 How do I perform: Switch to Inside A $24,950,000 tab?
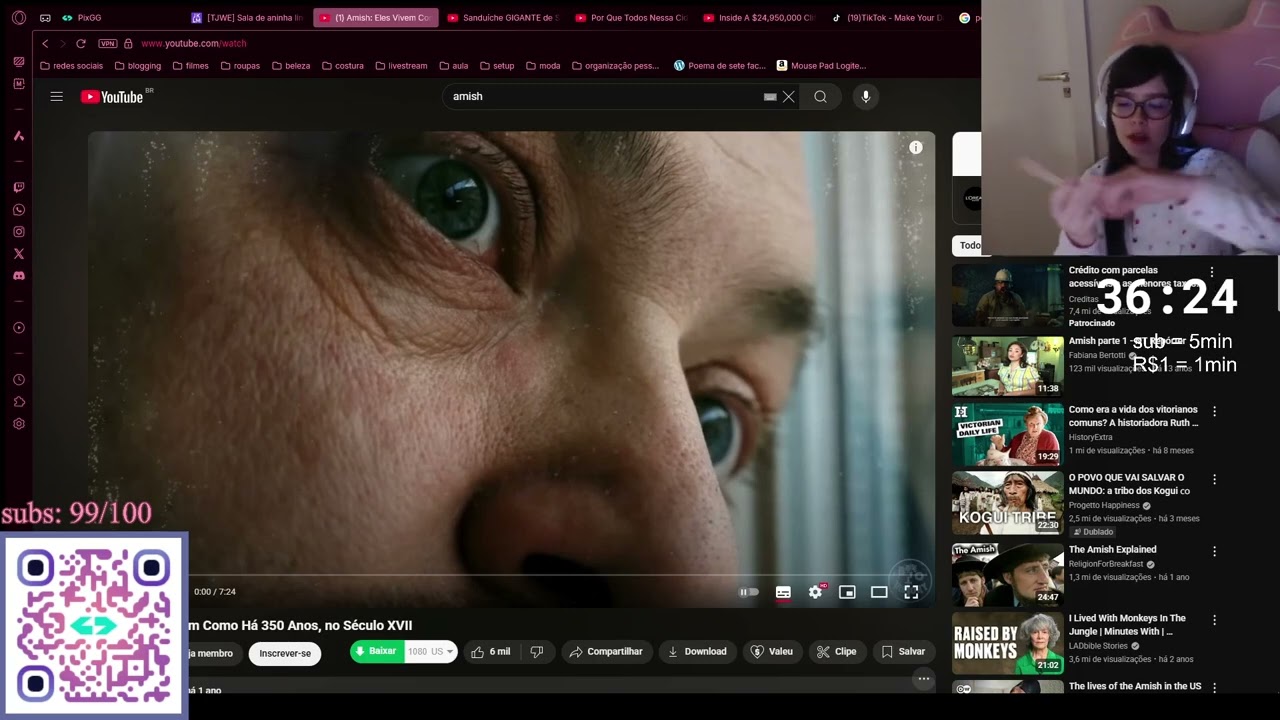(x=760, y=18)
